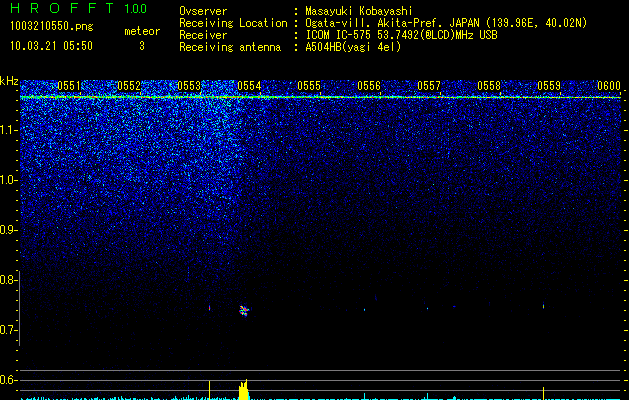Click the 1.0 kHz axis label
Image resolution: width=629 pixels, height=400 pixels.
point(8,180)
